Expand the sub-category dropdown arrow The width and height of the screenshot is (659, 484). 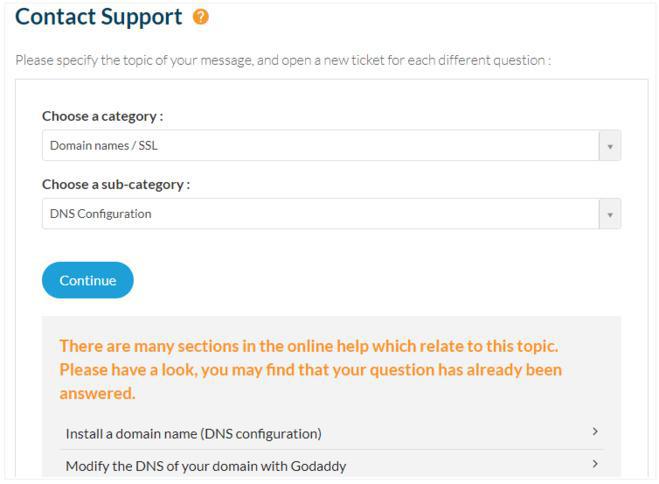[x=609, y=214]
